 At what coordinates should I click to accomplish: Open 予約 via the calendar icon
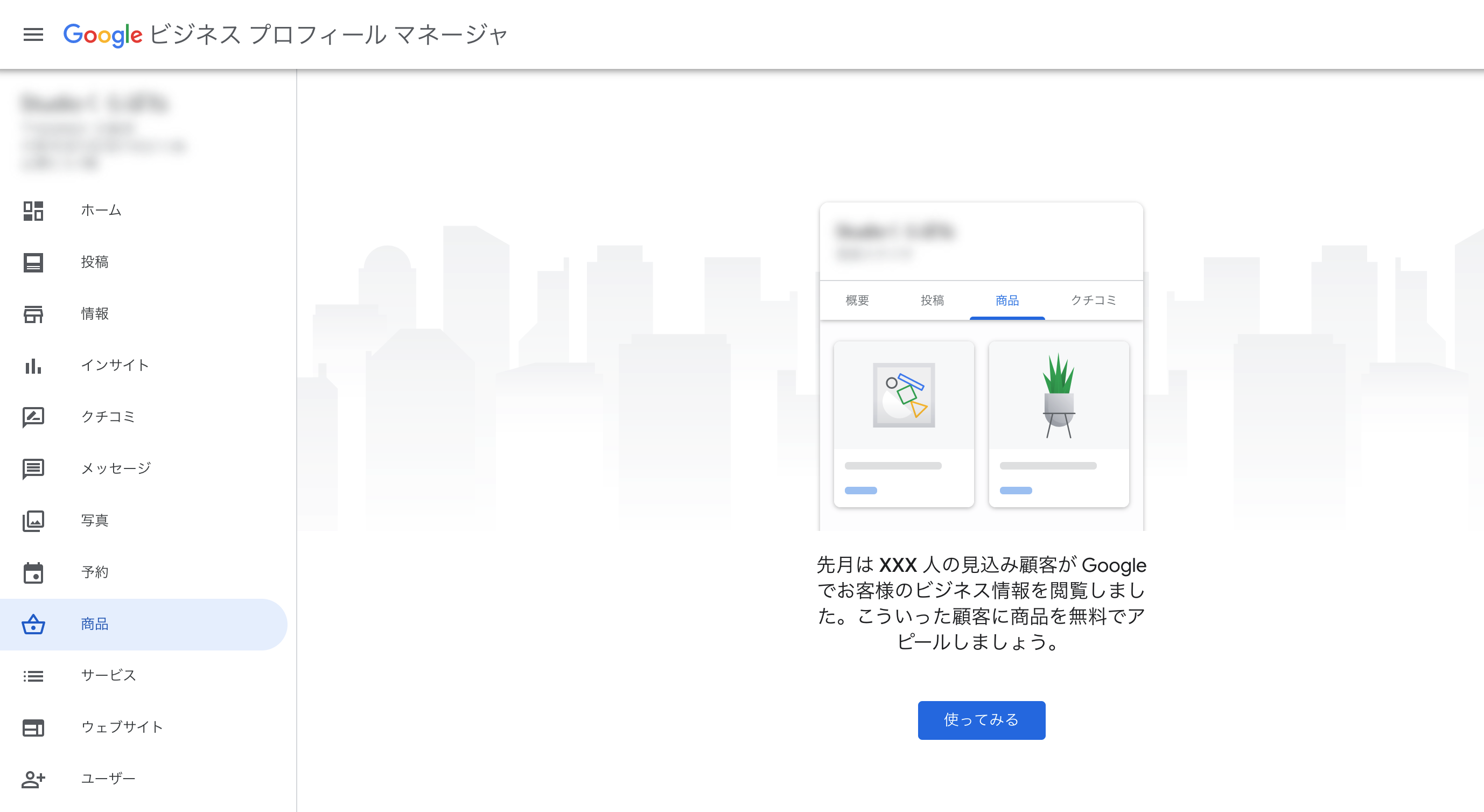click(x=34, y=572)
